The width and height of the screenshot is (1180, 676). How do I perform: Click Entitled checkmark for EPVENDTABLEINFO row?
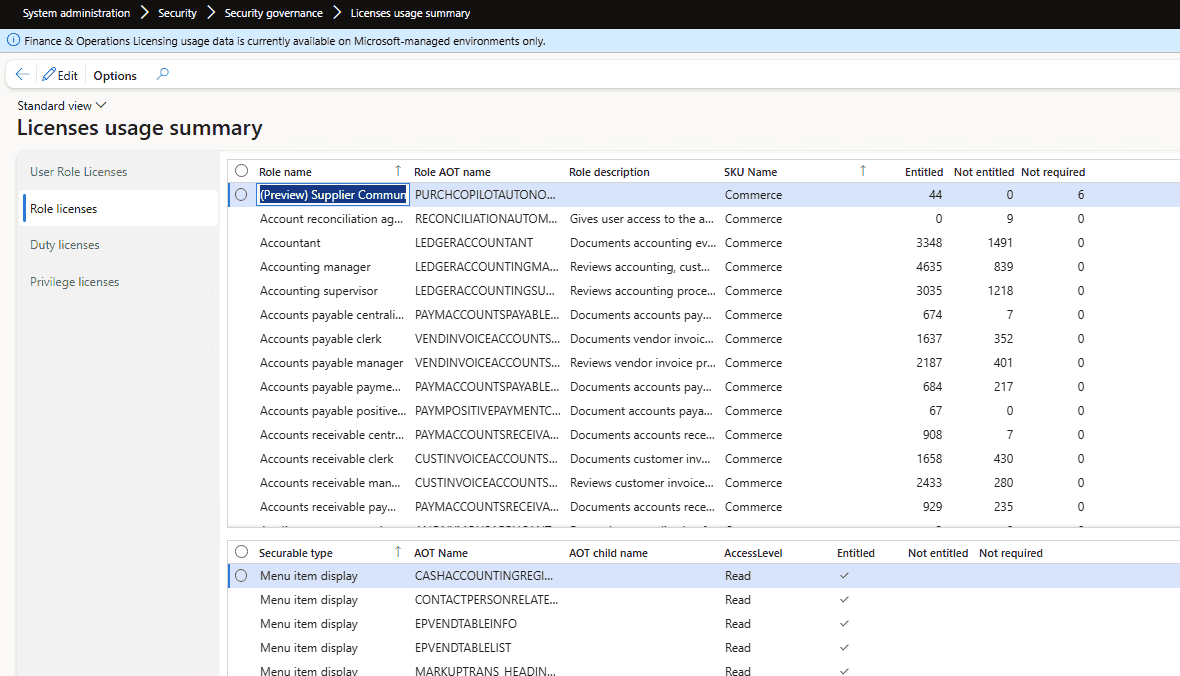[844, 624]
